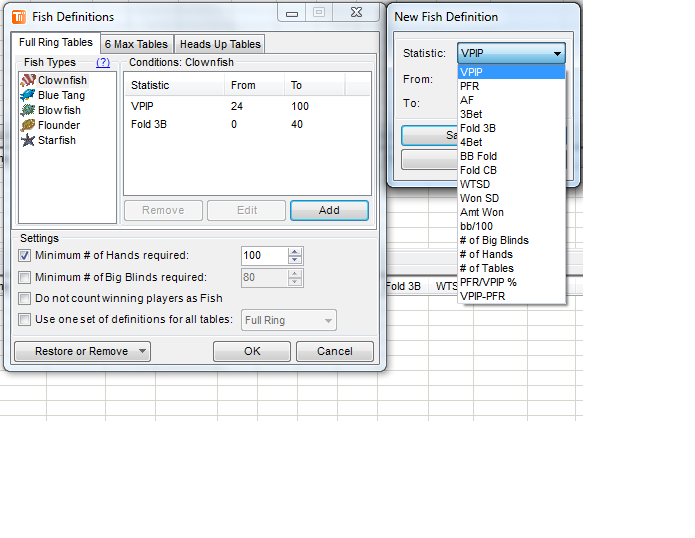Screen dimensions: 695x538
Task: Switch to Heads Up Tables tab
Action: tap(220, 44)
